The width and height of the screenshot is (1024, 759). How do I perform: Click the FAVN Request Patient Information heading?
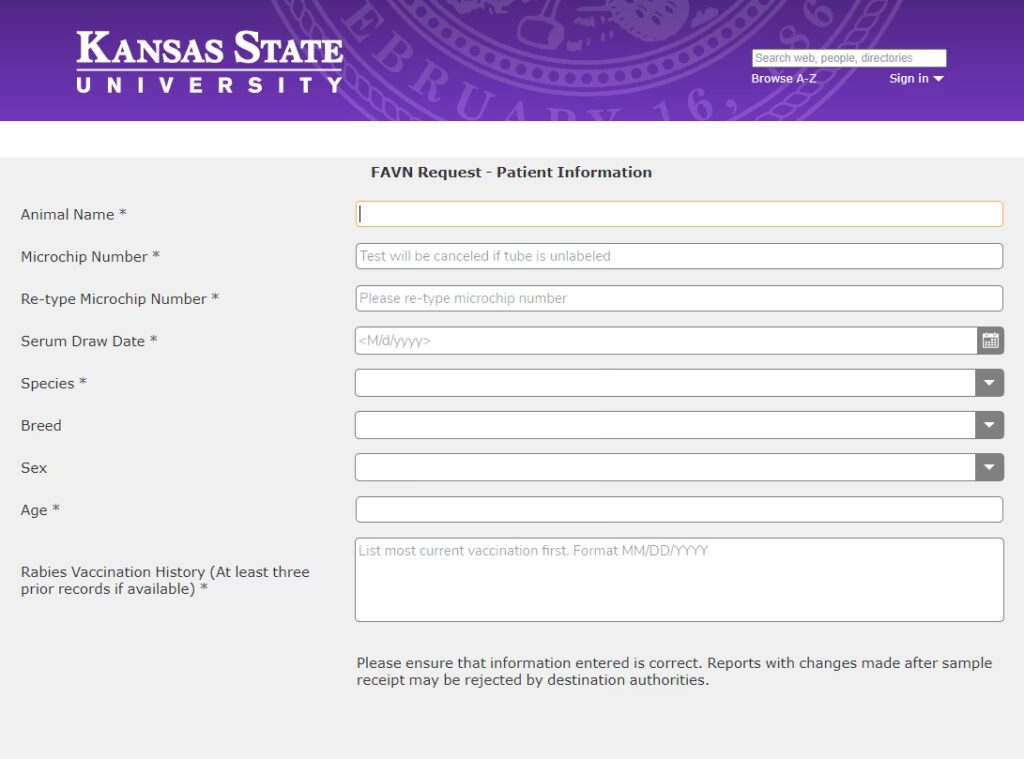click(511, 172)
